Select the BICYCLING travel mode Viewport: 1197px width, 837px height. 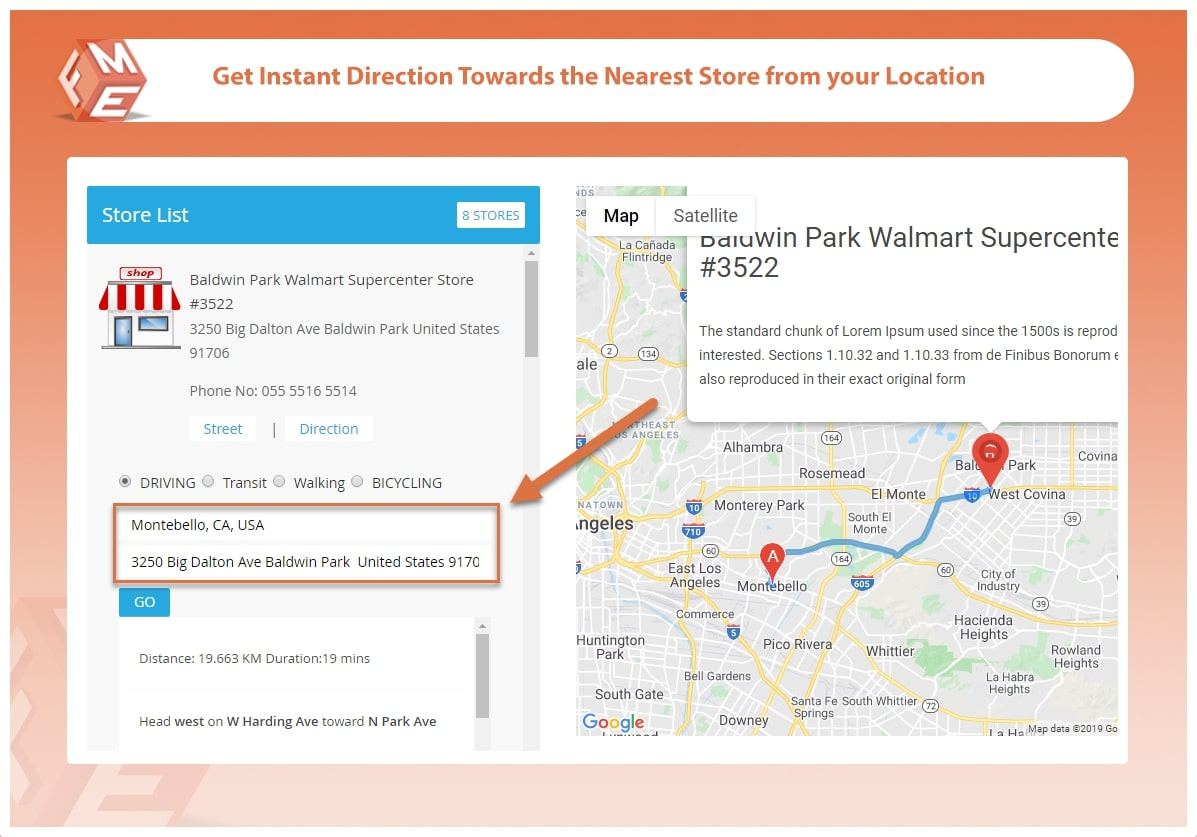click(358, 481)
